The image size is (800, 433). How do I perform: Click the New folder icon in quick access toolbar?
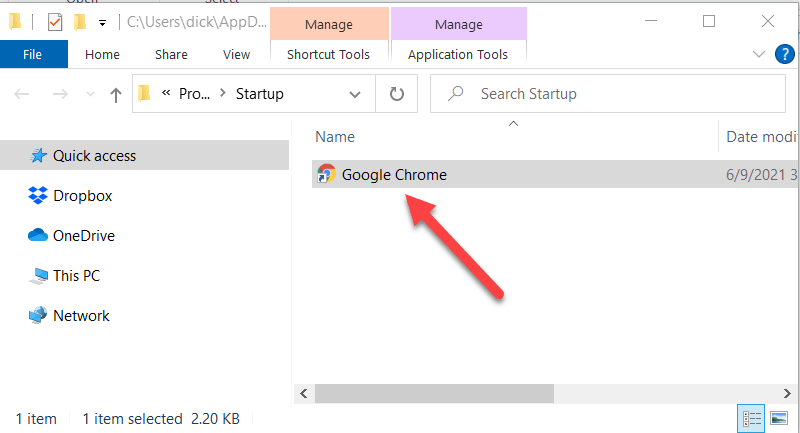(x=80, y=22)
